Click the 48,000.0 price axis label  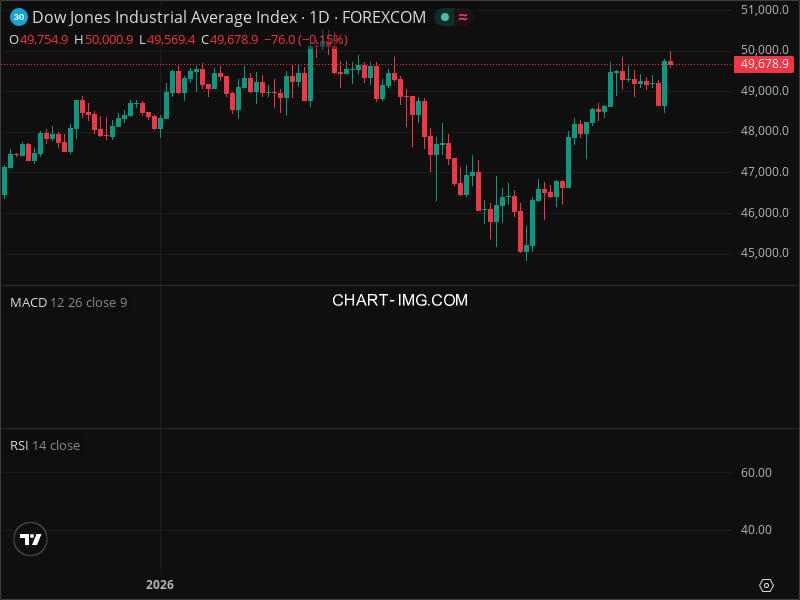coord(764,131)
